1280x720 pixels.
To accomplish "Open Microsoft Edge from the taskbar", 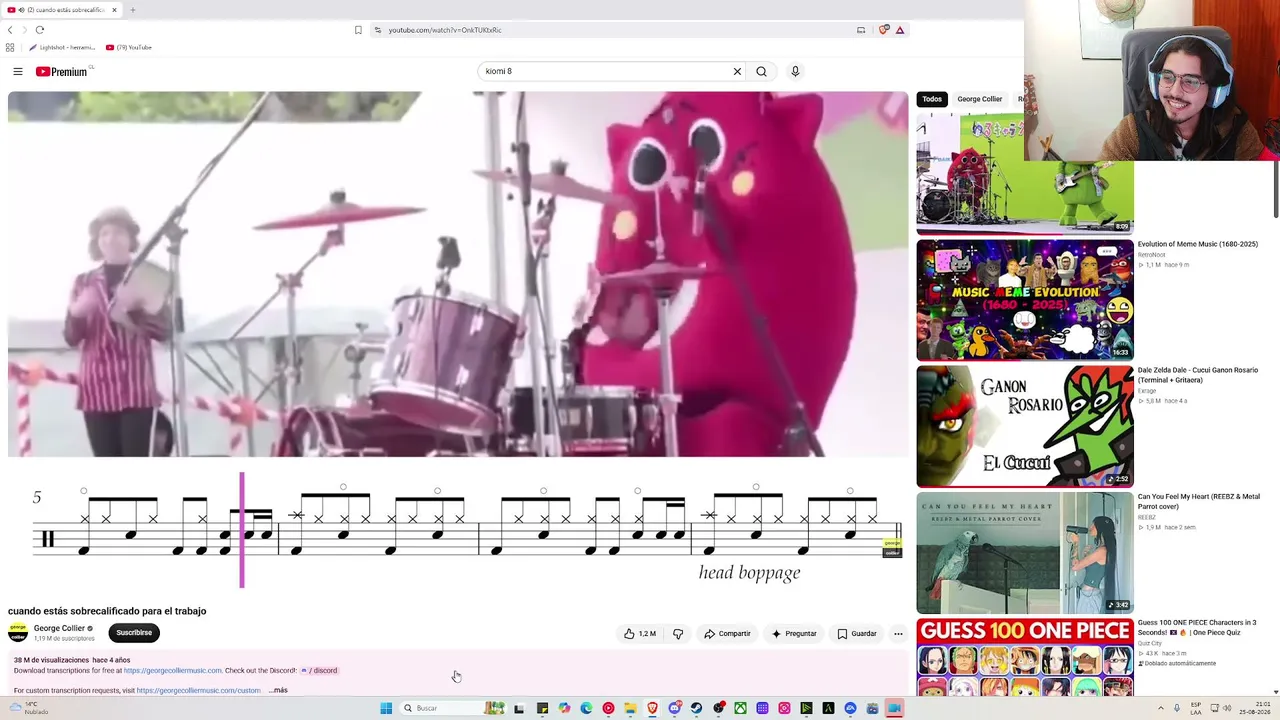I will 586,708.
